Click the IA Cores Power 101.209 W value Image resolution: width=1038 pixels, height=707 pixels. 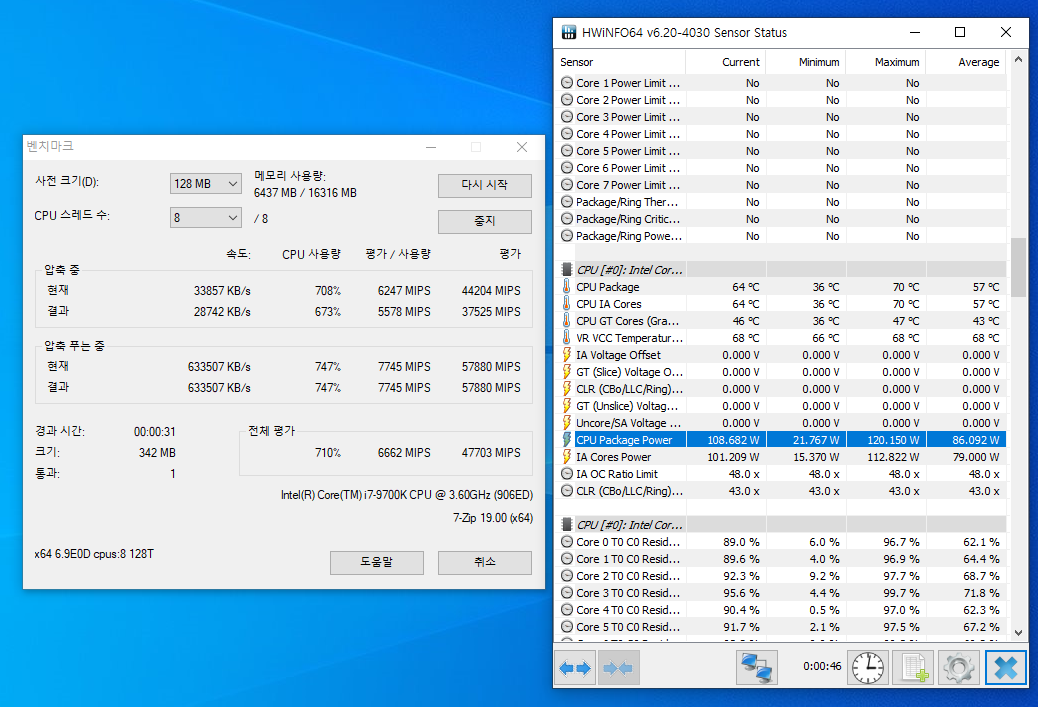tap(733, 457)
